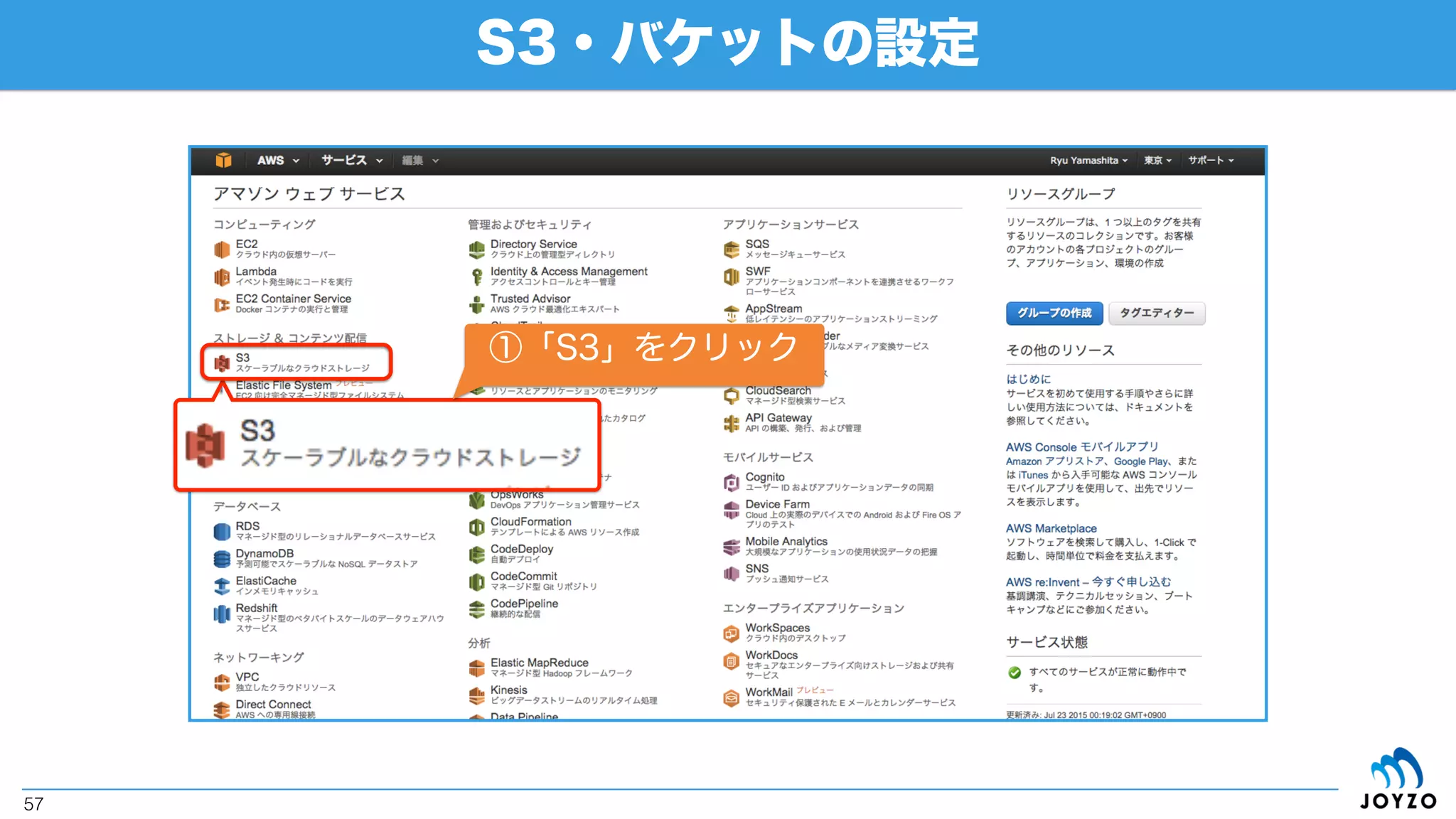1456x819 pixels.
Task: Click the CodeDeploy icon
Action: tap(476, 555)
